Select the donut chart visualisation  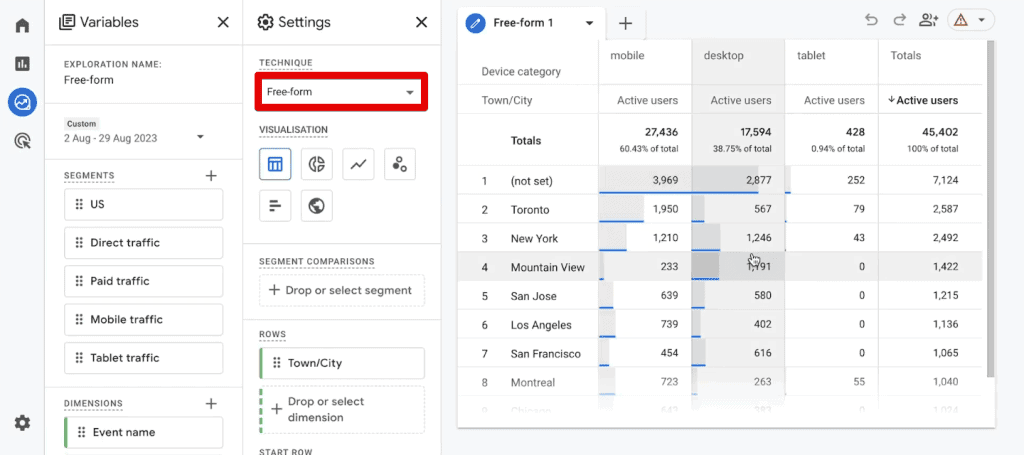(x=317, y=164)
